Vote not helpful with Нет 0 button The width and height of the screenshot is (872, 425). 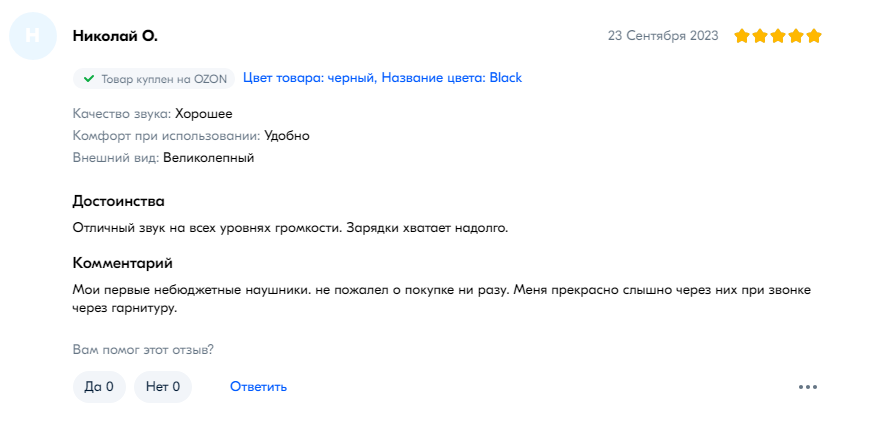coord(163,387)
